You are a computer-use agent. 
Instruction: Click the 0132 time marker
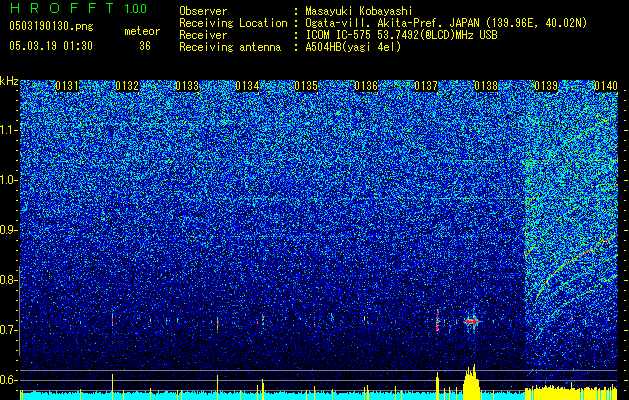coord(127,86)
